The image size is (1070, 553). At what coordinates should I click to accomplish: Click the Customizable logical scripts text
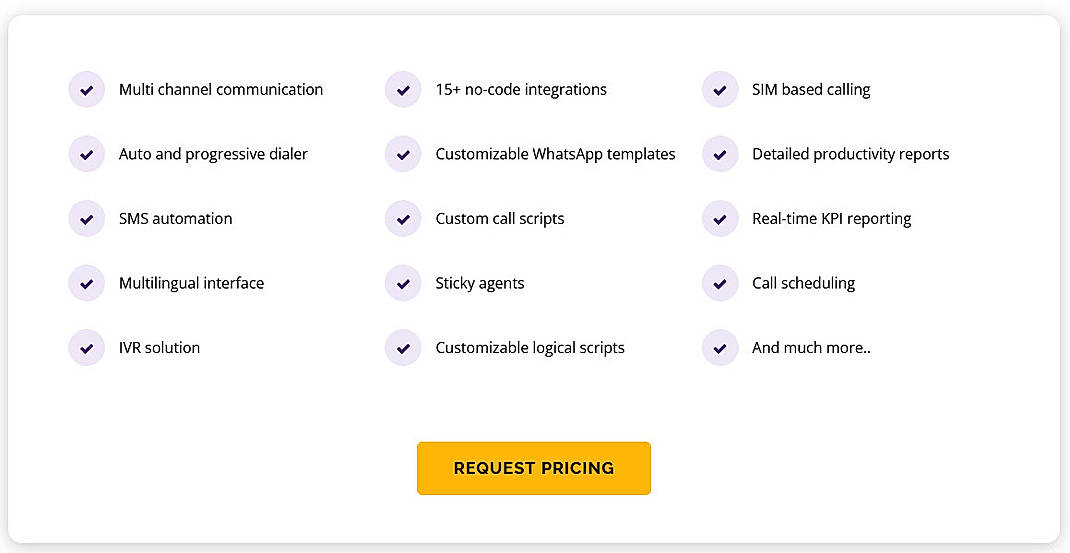(529, 348)
